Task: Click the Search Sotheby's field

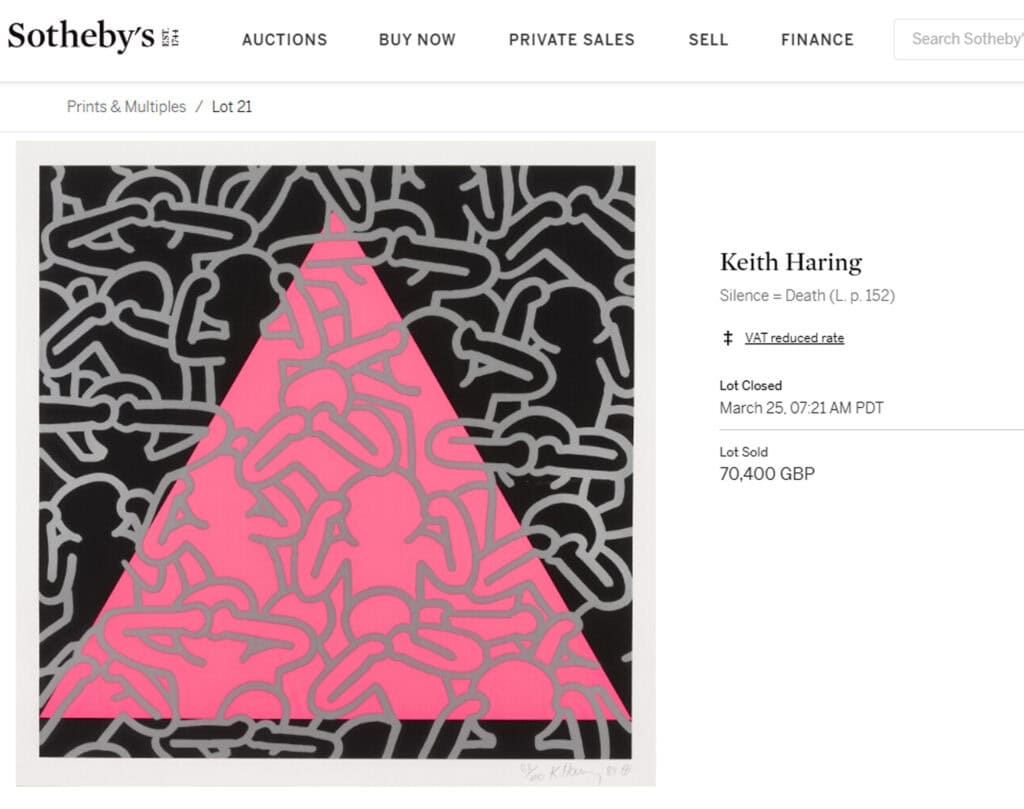Action: click(x=959, y=39)
